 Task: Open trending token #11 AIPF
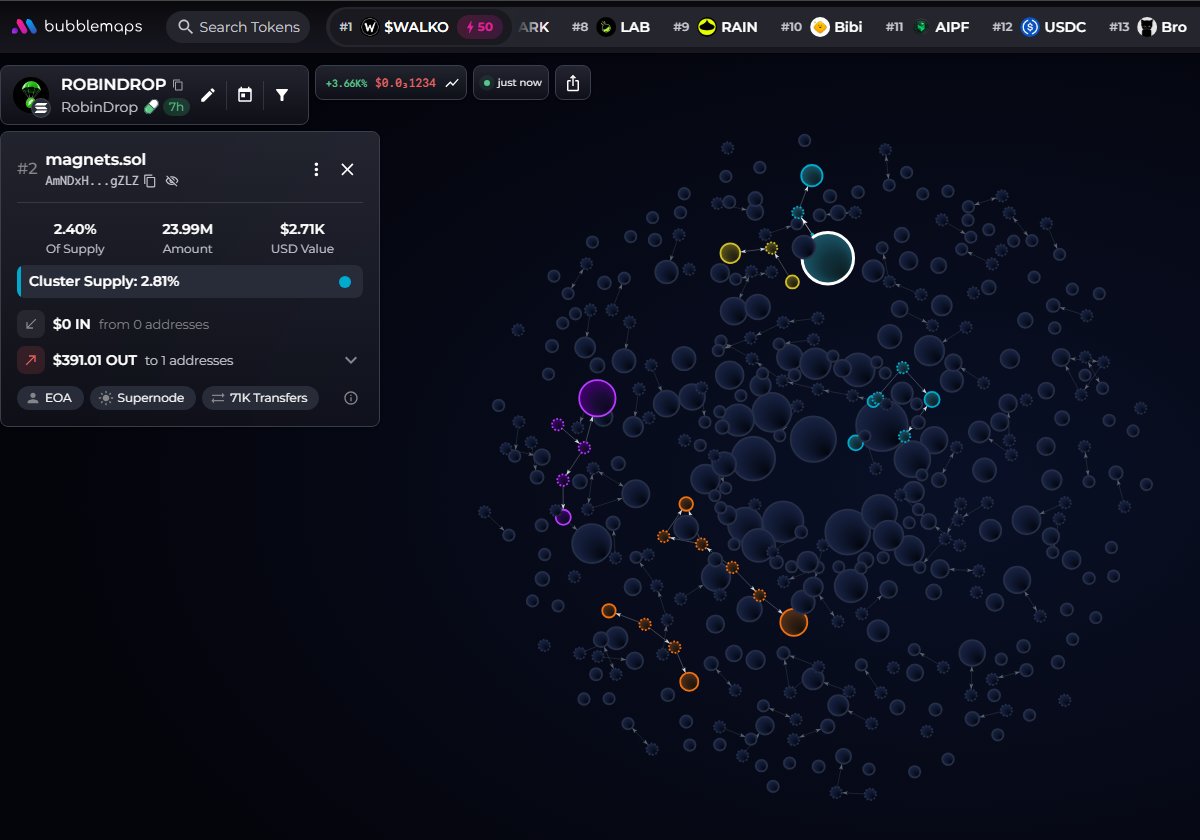(929, 27)
